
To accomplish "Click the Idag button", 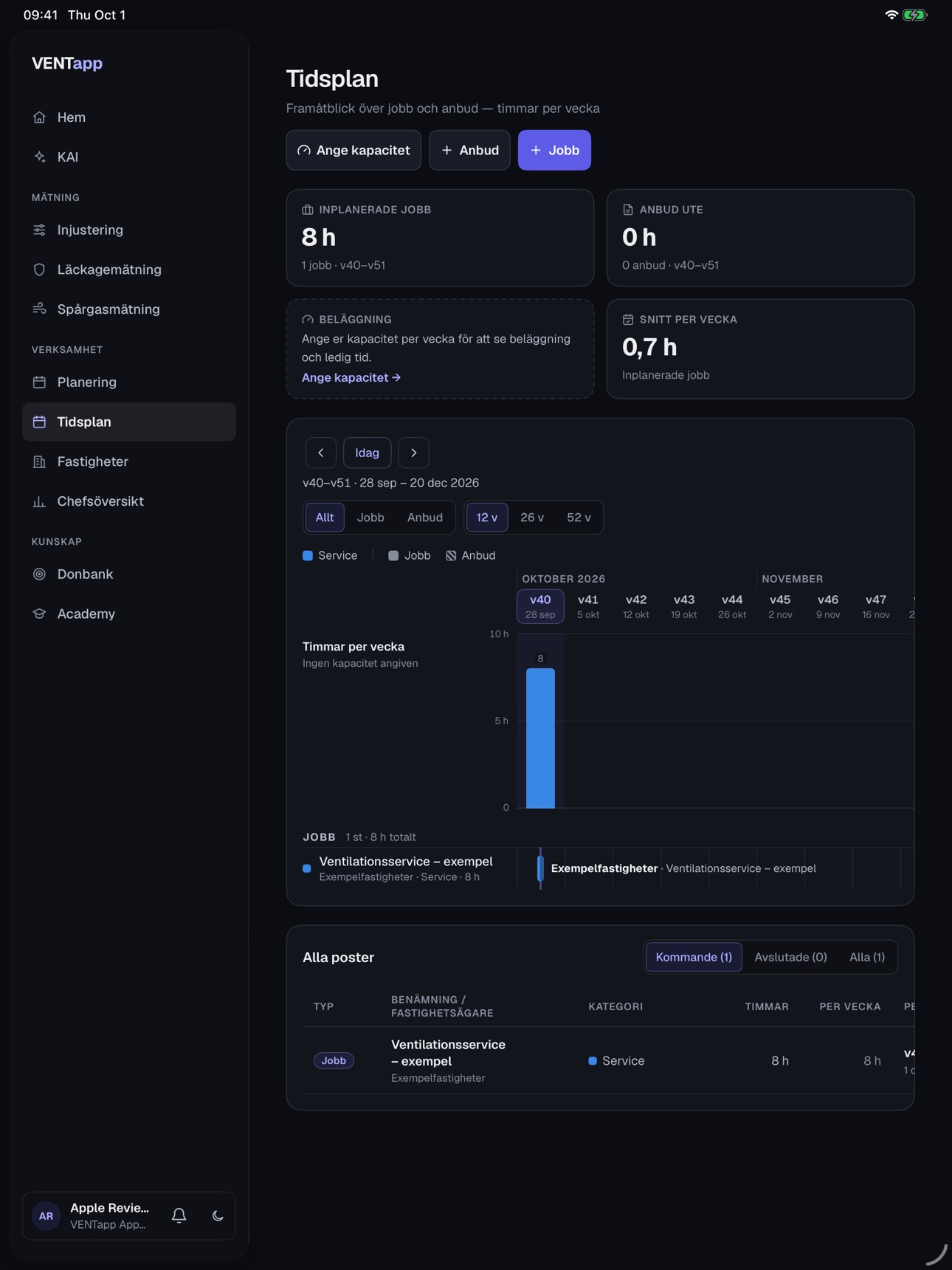I will (x=368, y=453).
